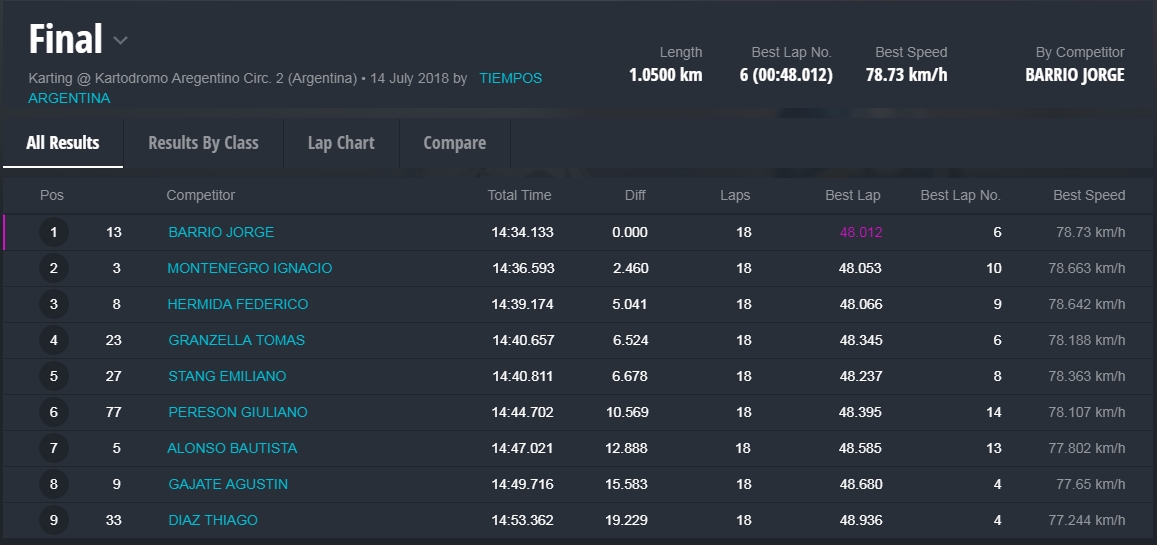Click on DIAZ THIAGO's name
The width and height of the screenshot is (1157, 545).
213,520
